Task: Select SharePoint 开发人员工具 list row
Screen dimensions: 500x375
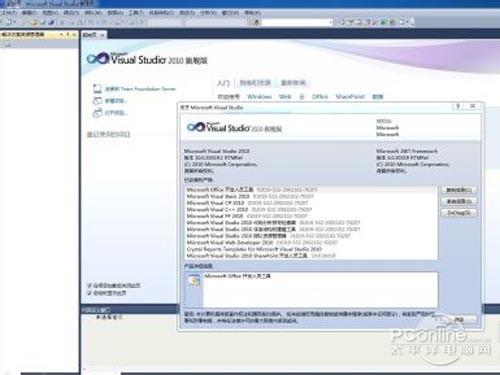Action: click(x=311, y=256)
